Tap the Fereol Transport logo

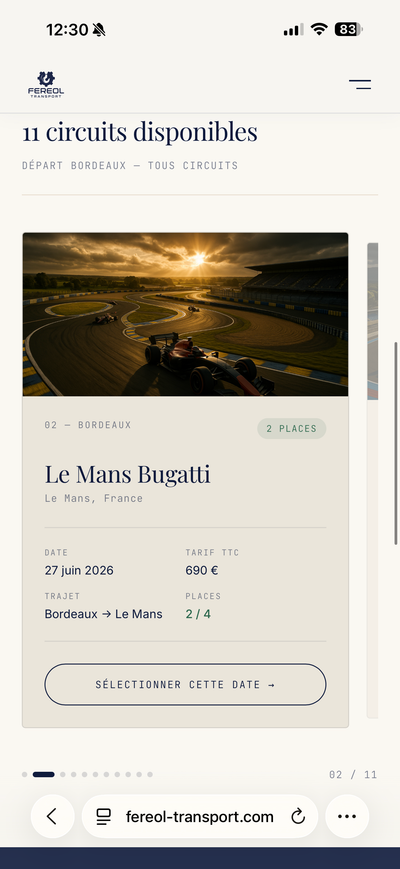coord(46,85)
